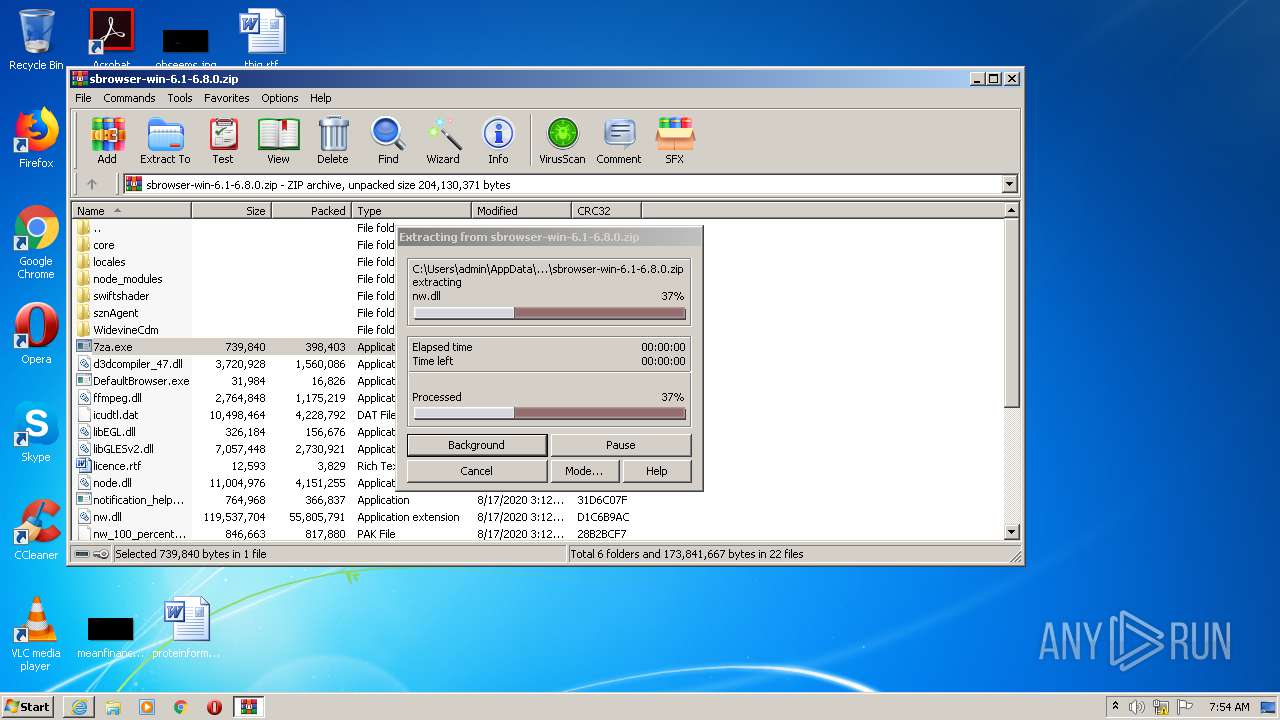Open the archive path dropdown arrow

(x=1009, y=184)
